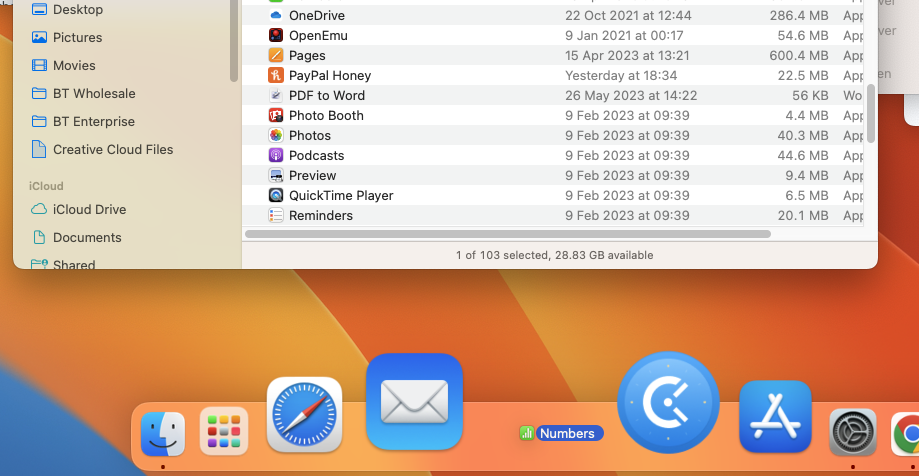Select the Pages app icon
This screenshot has width=919, height=476.
tap(275, 55)
